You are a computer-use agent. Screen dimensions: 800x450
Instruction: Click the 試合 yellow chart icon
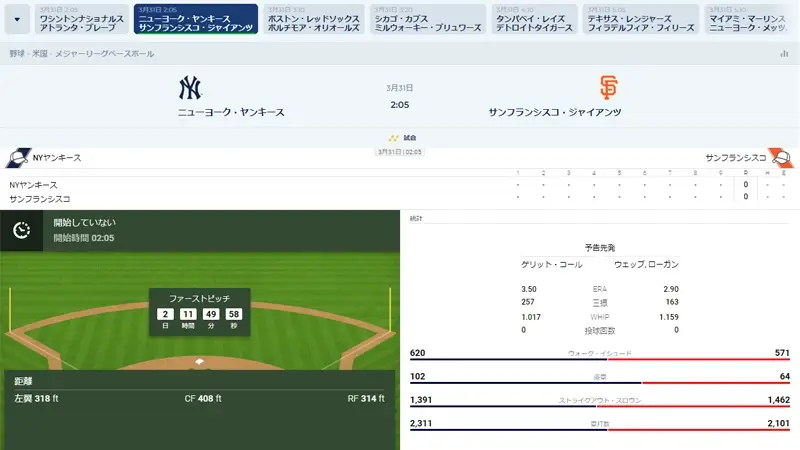[393, 138]
